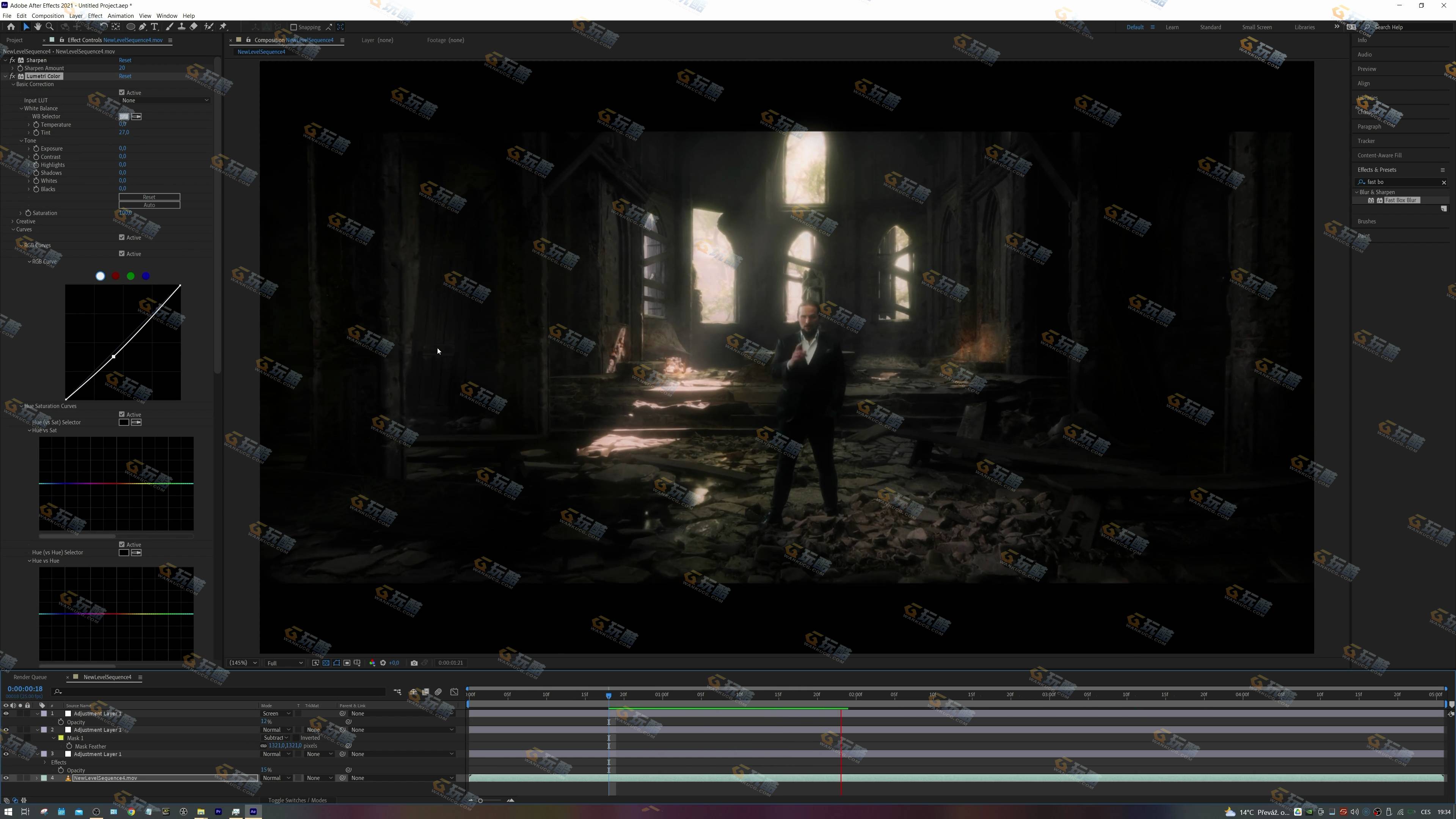
Task: Switch to the Project panel tab
Action: point(15,40)
